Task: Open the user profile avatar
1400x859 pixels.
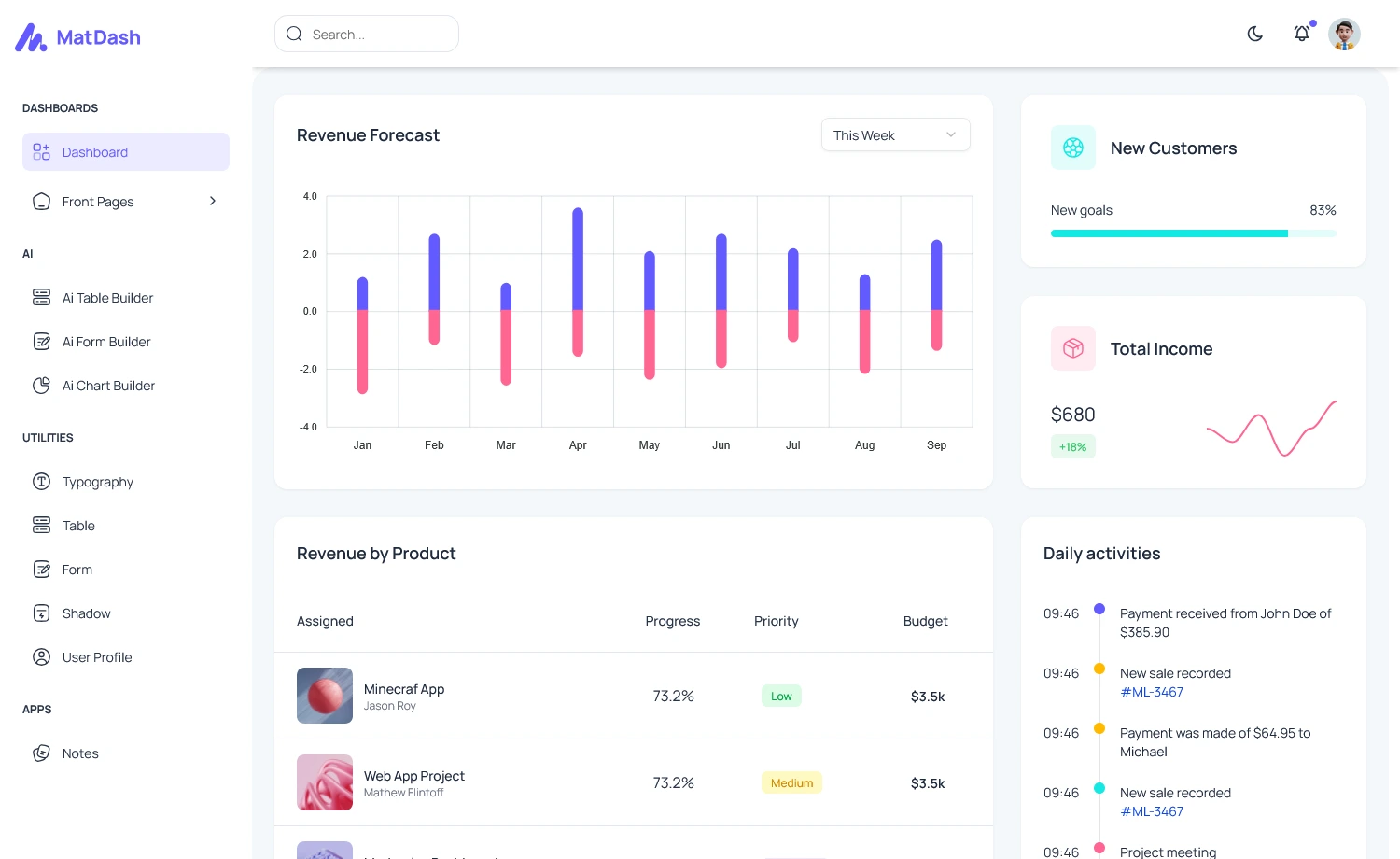Action: coord(1344,34)
